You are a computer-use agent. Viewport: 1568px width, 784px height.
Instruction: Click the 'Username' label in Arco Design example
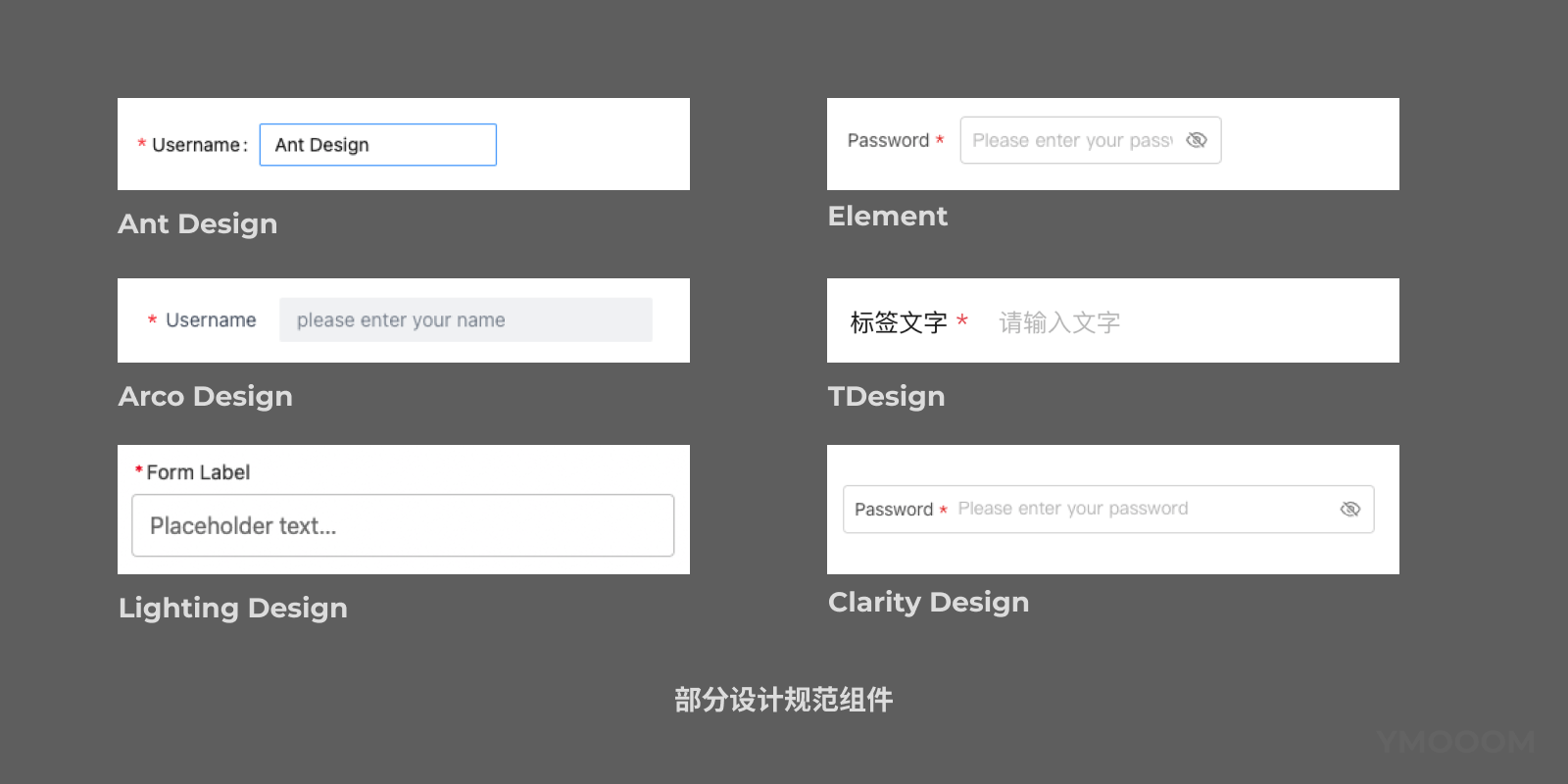click(x=211, y=319)
